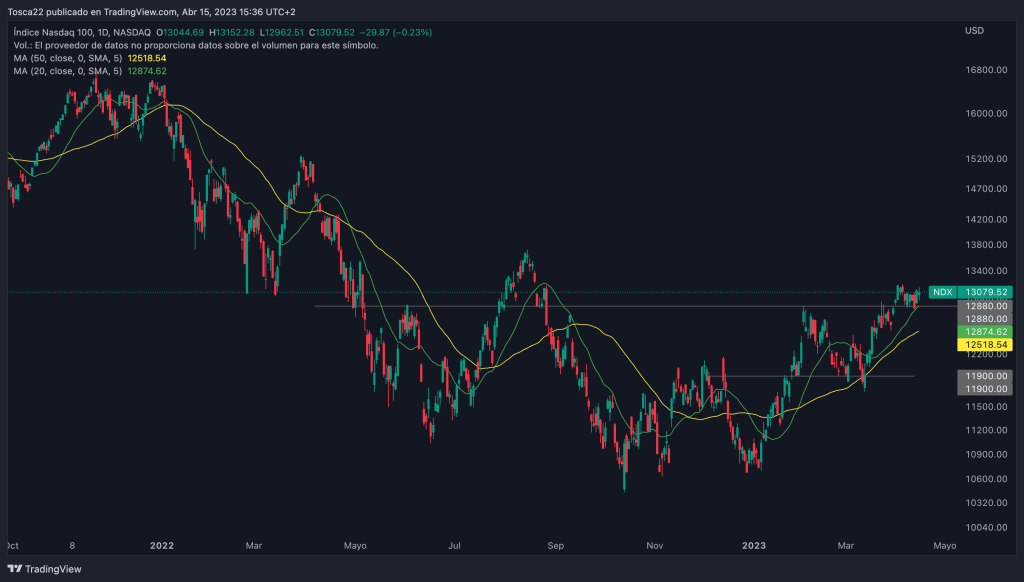The height and width of the screenshot is (582, 1024).
Task: Select the Sep marker on the time axis
Action: 556,546
